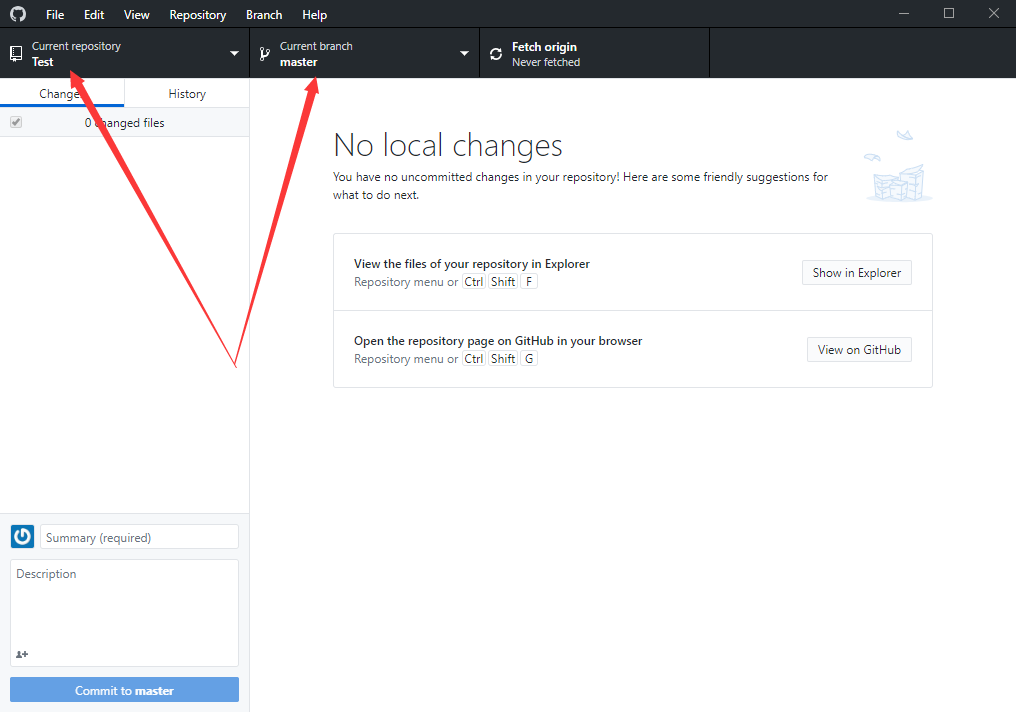Switch to the History tab
This screenshot has height=712, width=1016.
[x=187, y=93]
